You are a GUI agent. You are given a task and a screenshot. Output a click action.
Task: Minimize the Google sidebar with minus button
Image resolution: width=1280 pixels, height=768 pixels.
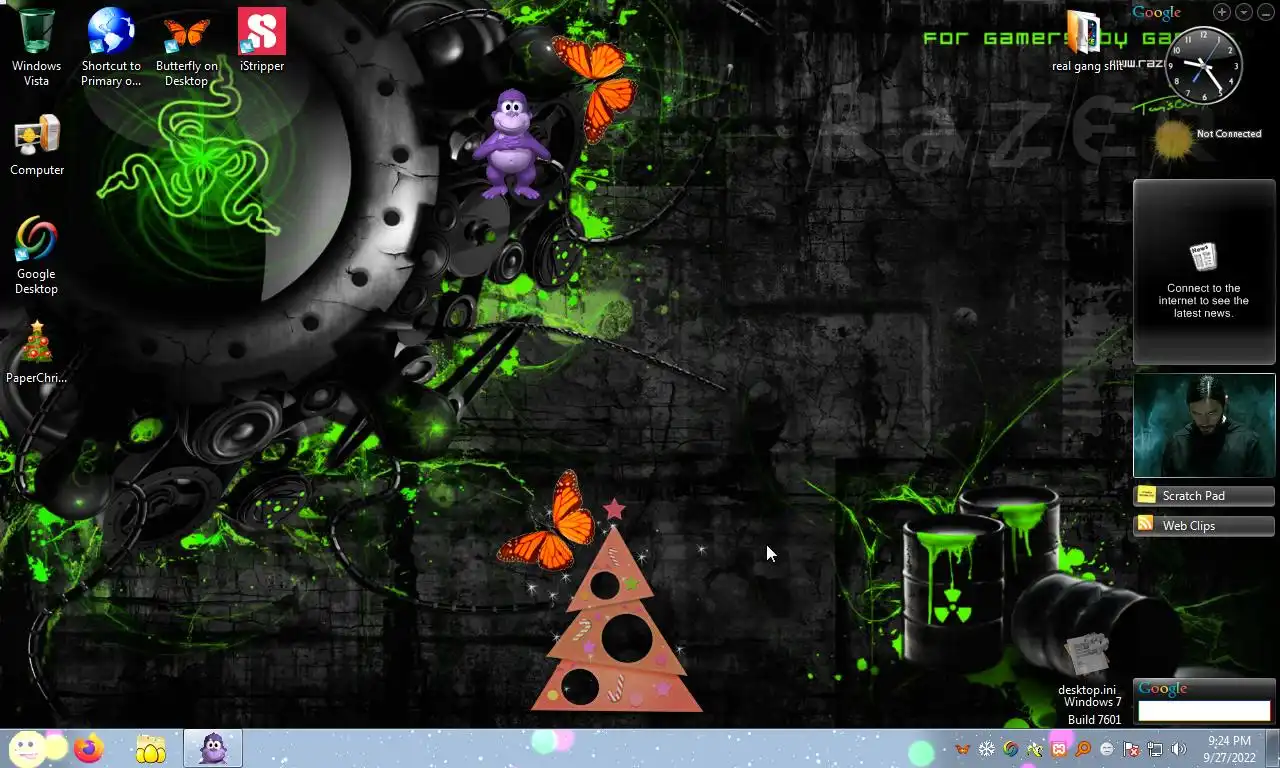click(x=1266, y=12)
